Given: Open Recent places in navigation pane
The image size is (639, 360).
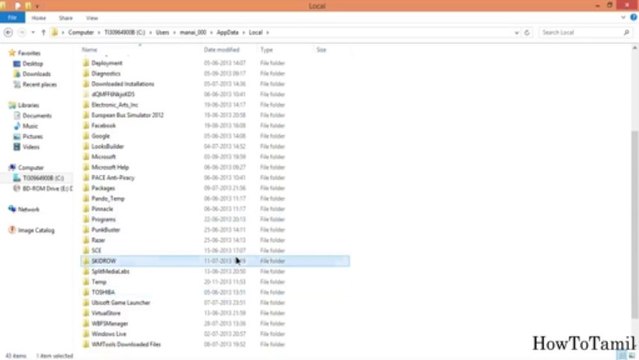Looking at the screenshot, I should point(40,84).
